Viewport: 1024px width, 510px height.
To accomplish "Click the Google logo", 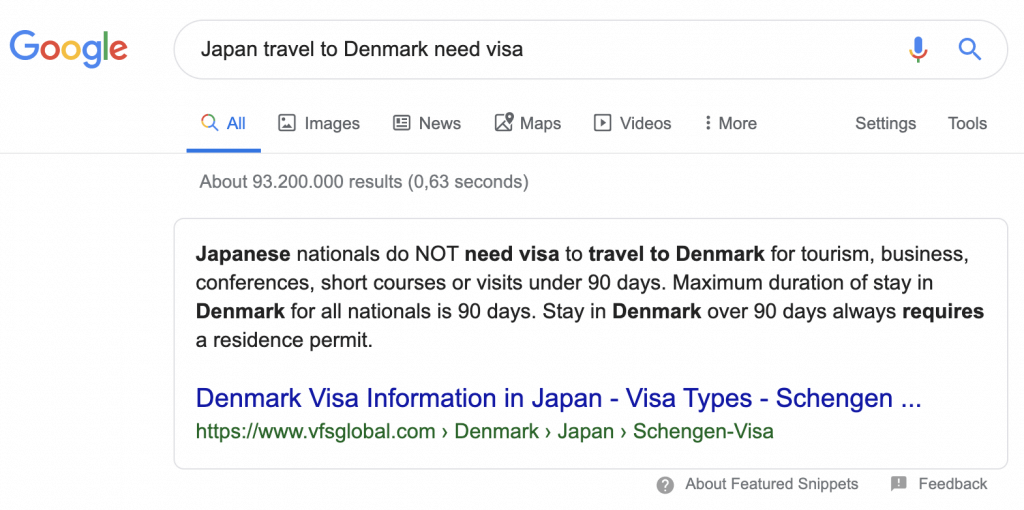I will point(69,49).
